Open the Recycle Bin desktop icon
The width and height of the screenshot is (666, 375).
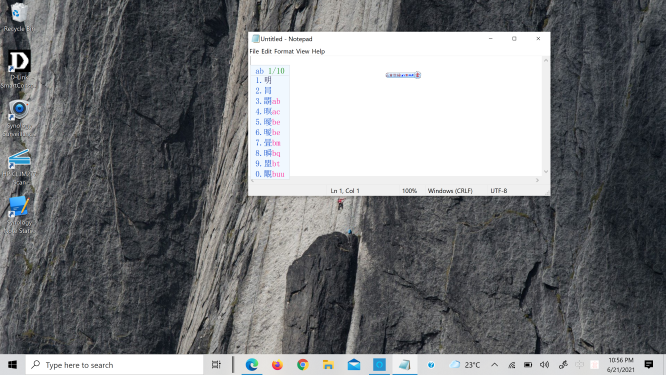pos(19,18)
